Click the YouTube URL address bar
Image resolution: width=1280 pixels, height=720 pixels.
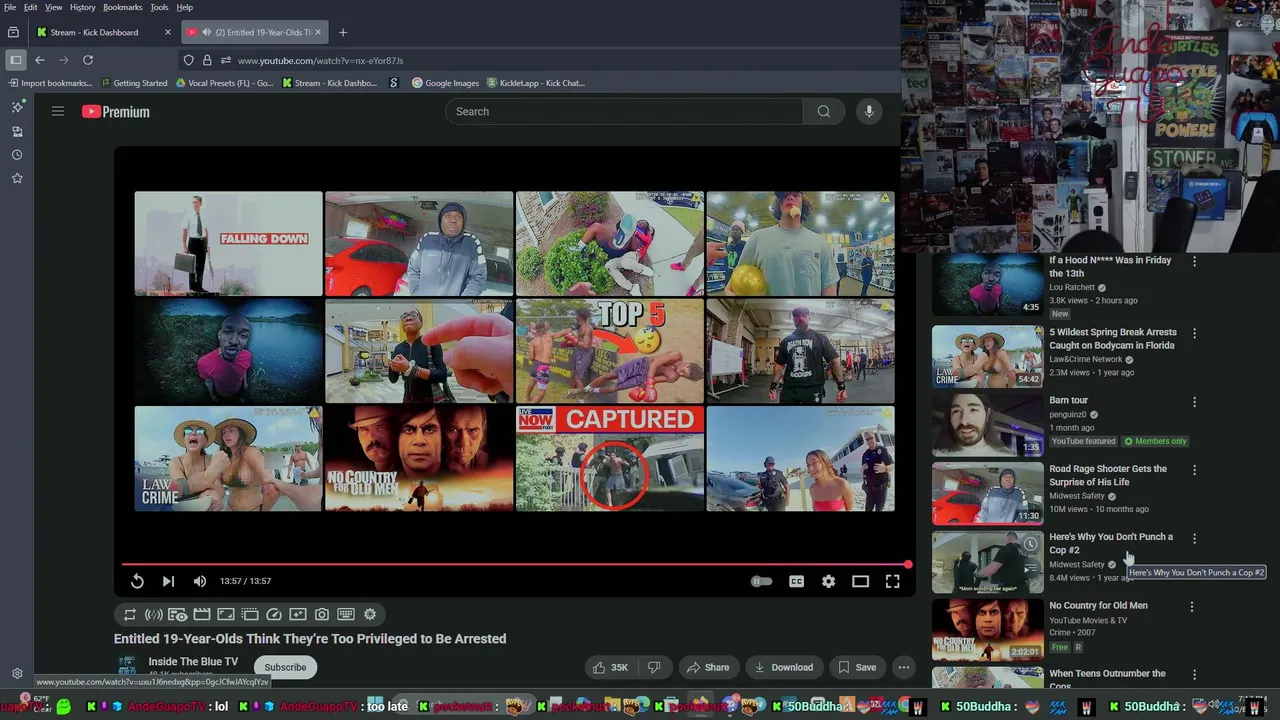click(x=540, y=60)
